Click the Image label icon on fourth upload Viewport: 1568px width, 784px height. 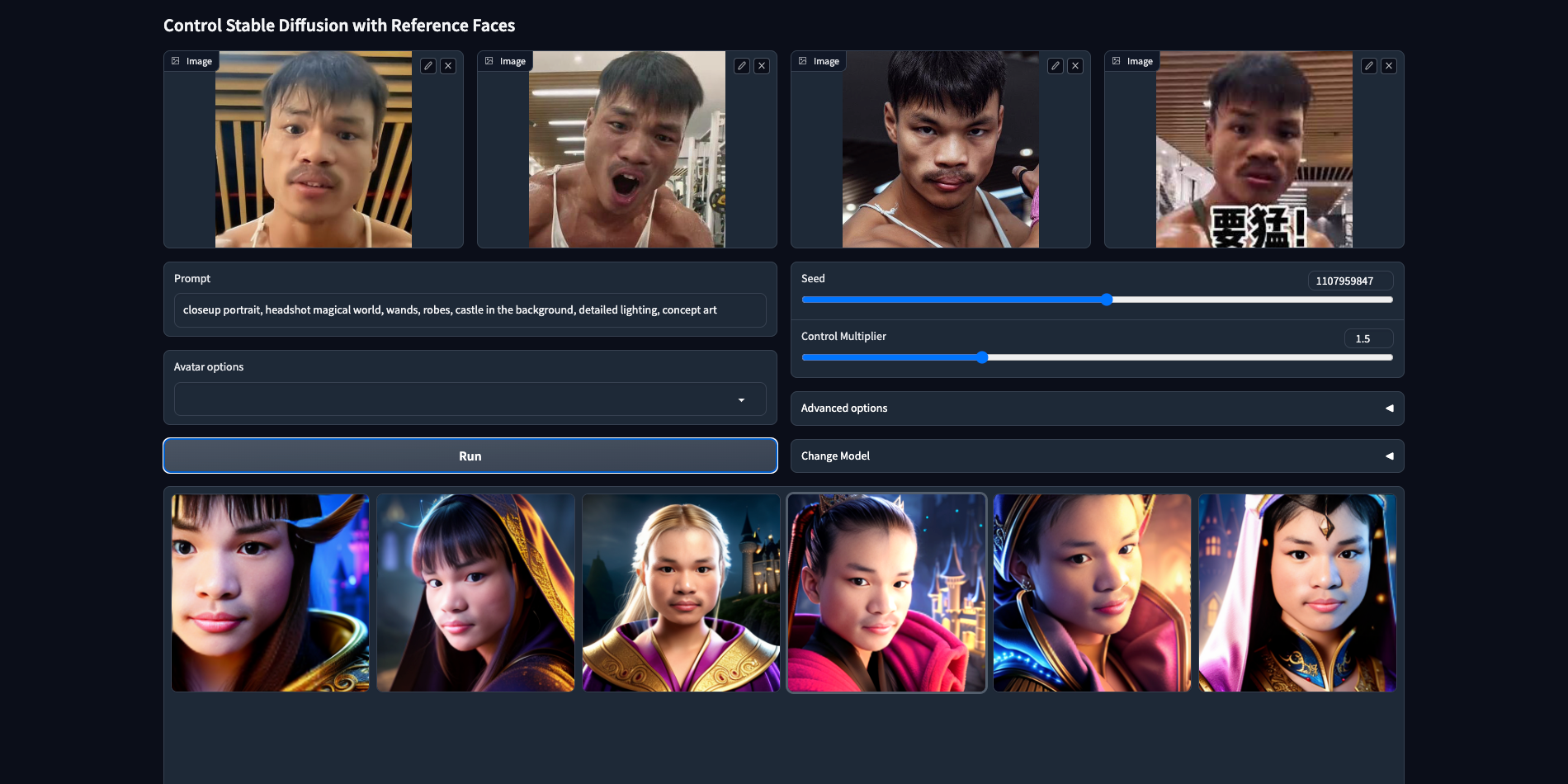pyautogui.click(x=1117, y=61)
